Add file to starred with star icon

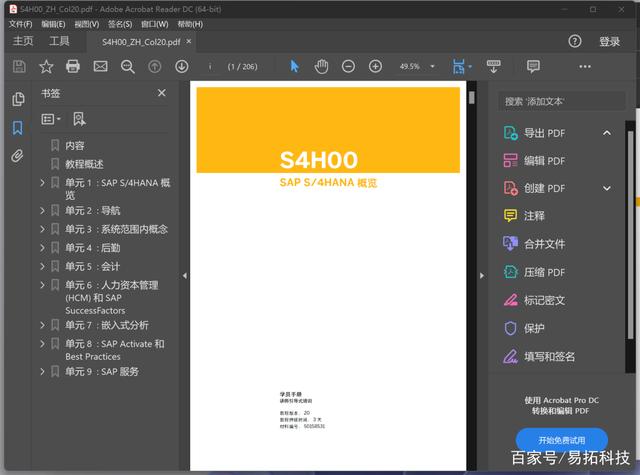(x=46, y=66)
